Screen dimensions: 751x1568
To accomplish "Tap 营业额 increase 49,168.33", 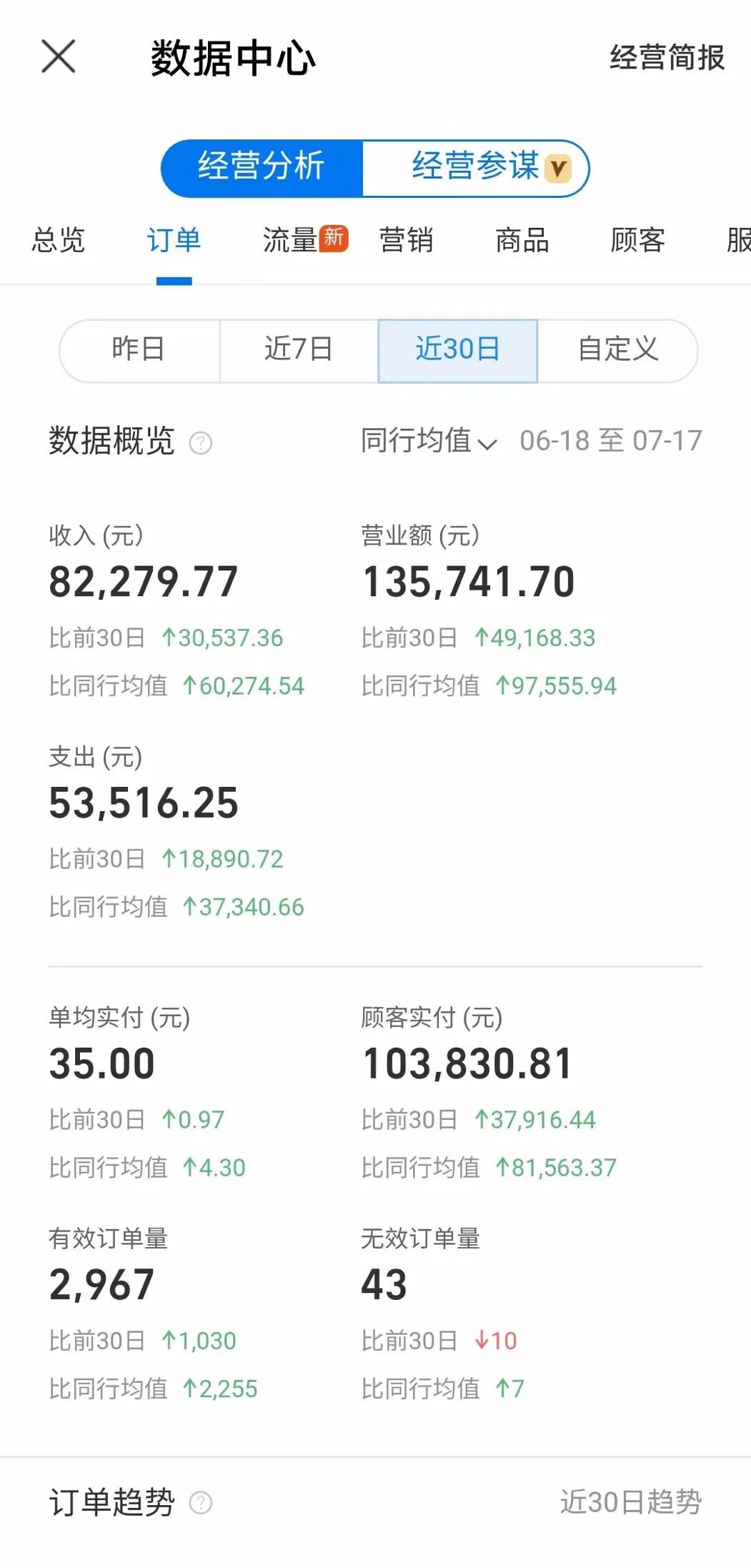I will (534, 638).
